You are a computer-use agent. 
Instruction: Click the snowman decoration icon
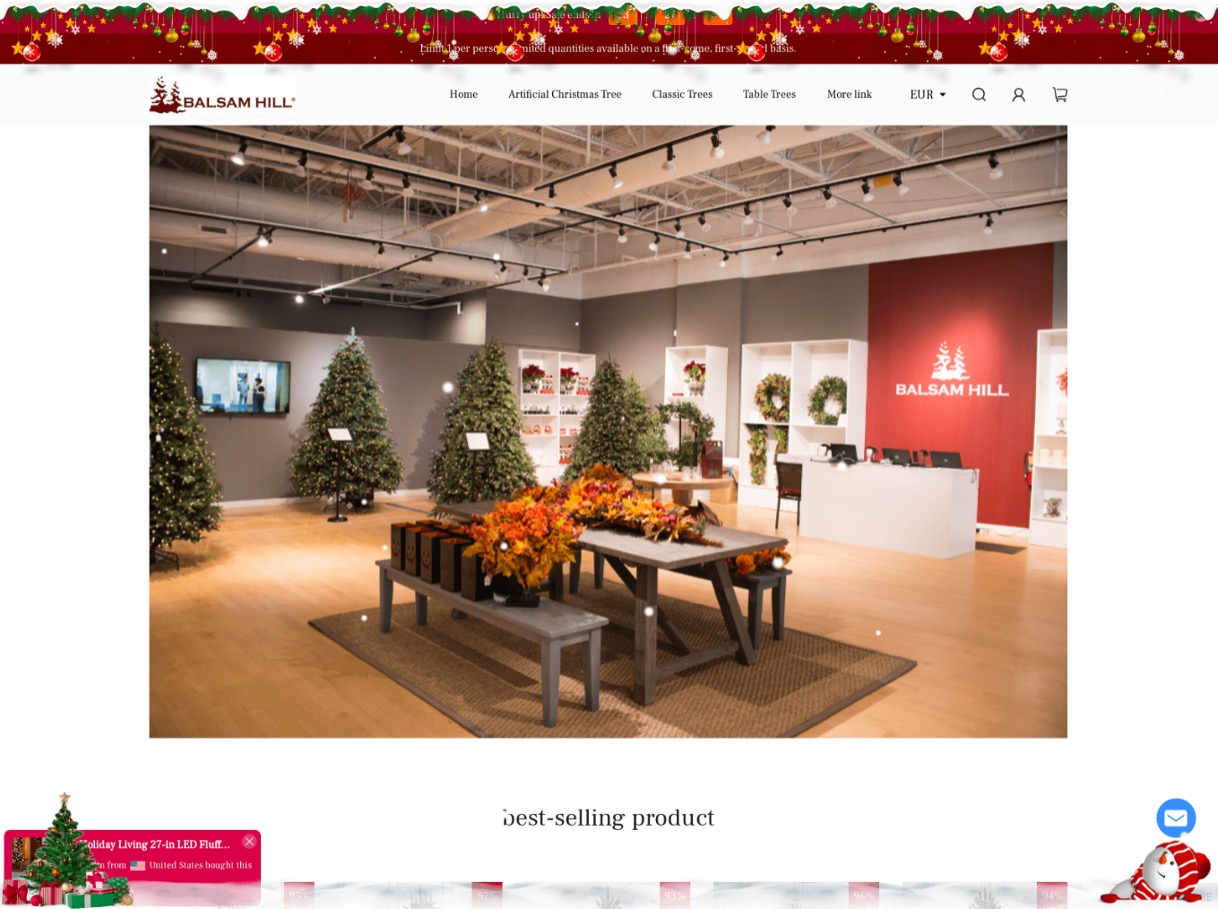coord(1158,873)
